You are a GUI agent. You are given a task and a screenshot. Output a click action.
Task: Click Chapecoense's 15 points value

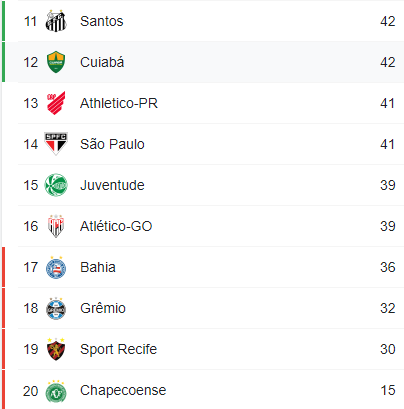pos(388,390)
